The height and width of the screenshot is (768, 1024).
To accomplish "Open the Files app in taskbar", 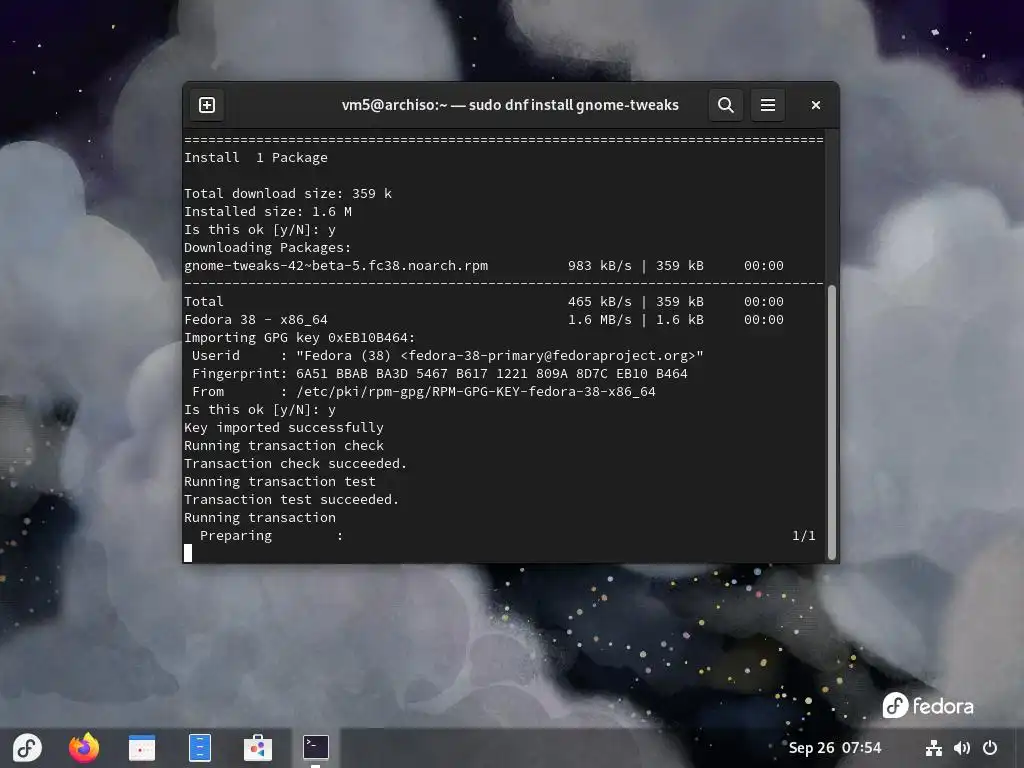I will 200,747.
